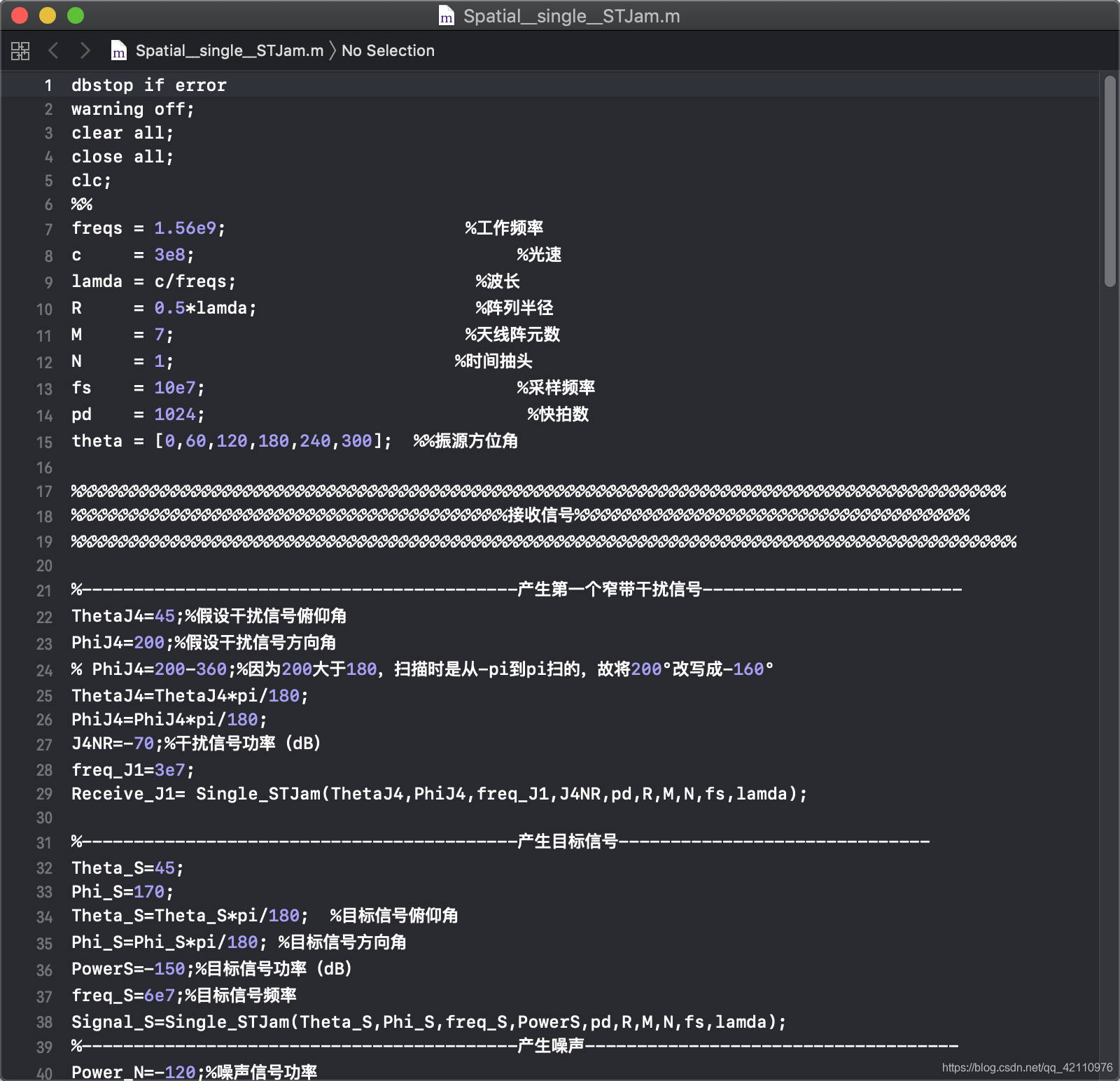Open the related items grid menu

tap(20, 50)
